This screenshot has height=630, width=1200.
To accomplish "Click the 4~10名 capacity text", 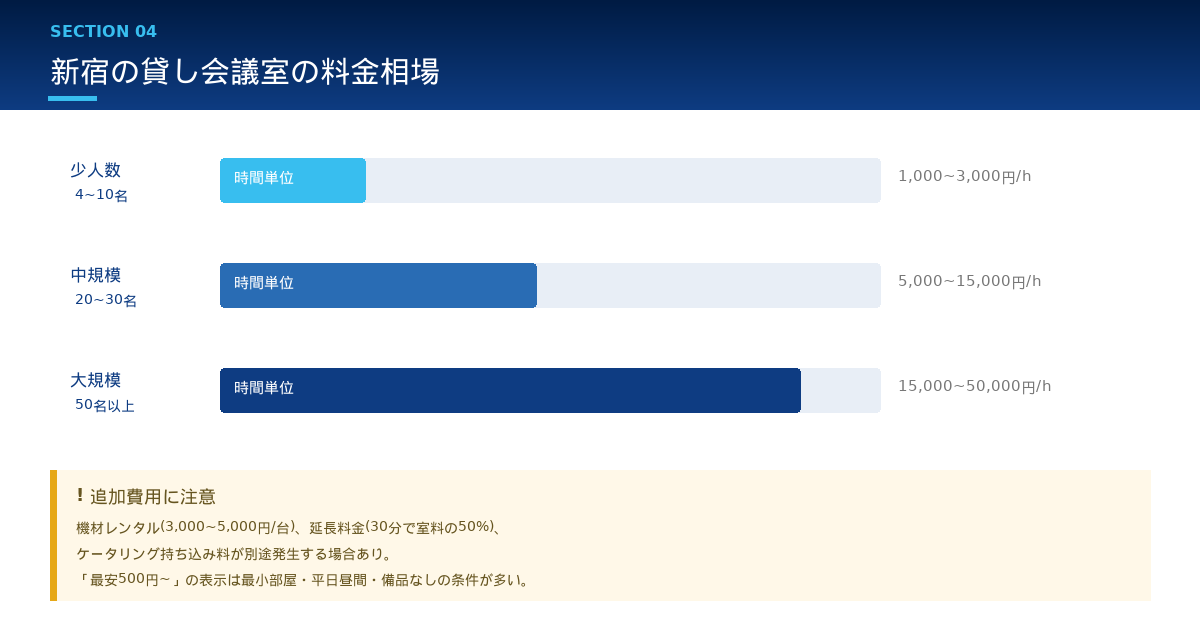I will coord(101,195).
